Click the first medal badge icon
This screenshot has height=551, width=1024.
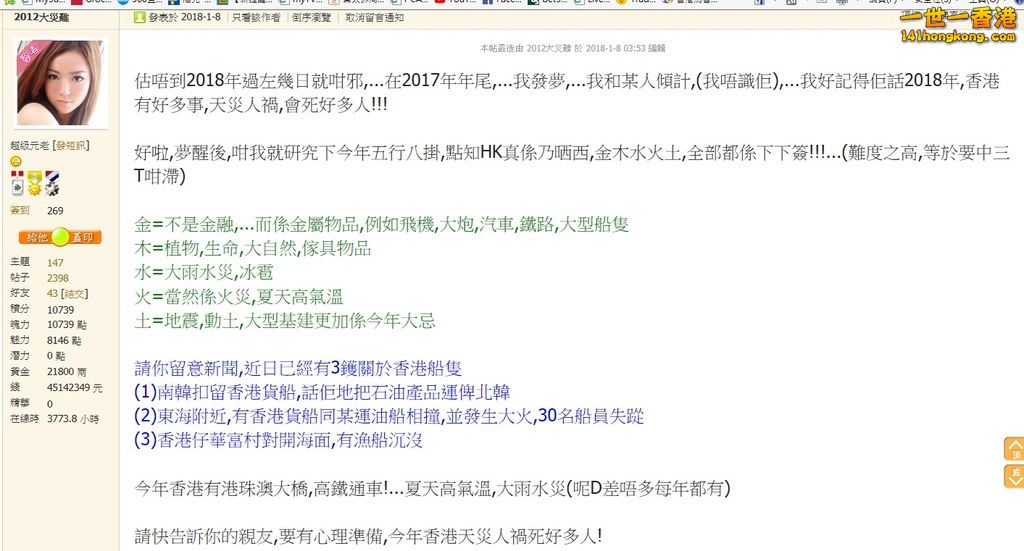(16, 184)
